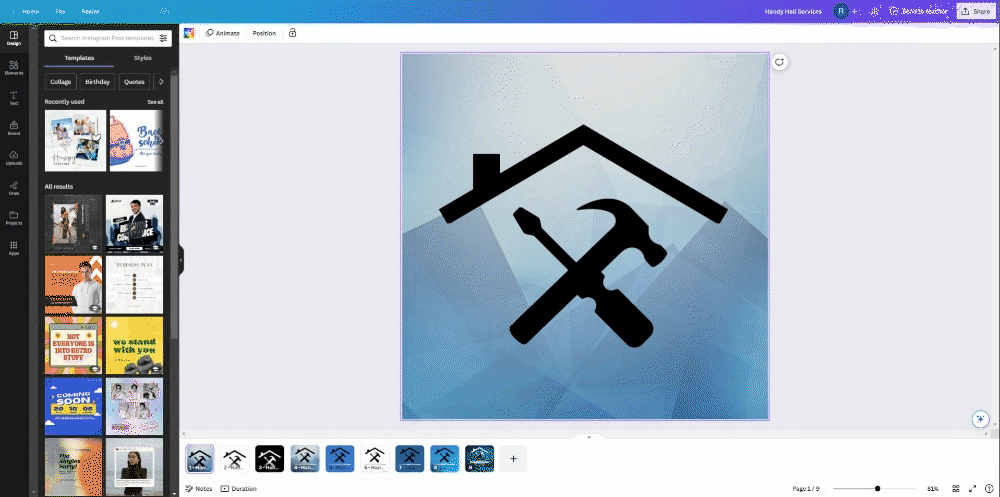This screenshot has width=1000, height=497.
Task: Click the background color picker swatch
Action: click(x=189, y=33)
